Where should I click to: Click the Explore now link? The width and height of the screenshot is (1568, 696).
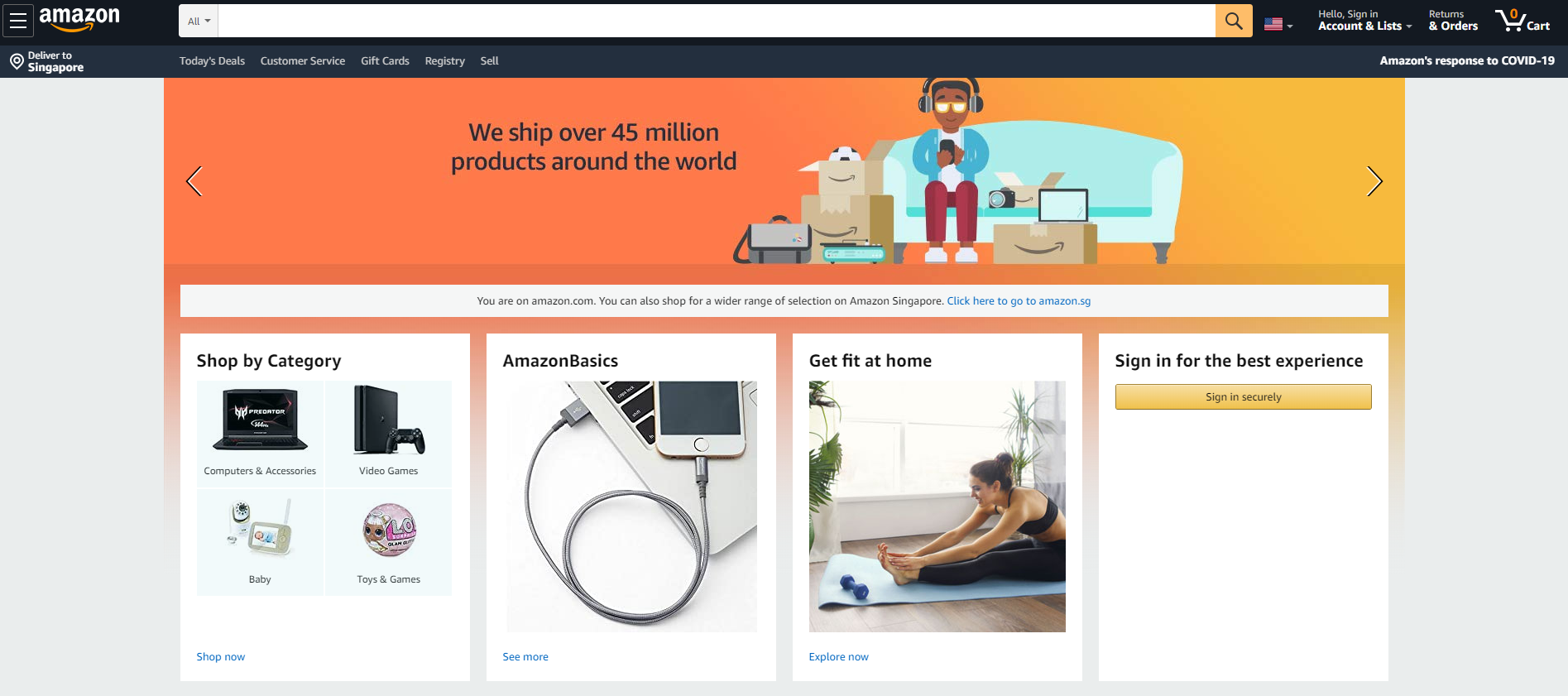tap(838, 657)
